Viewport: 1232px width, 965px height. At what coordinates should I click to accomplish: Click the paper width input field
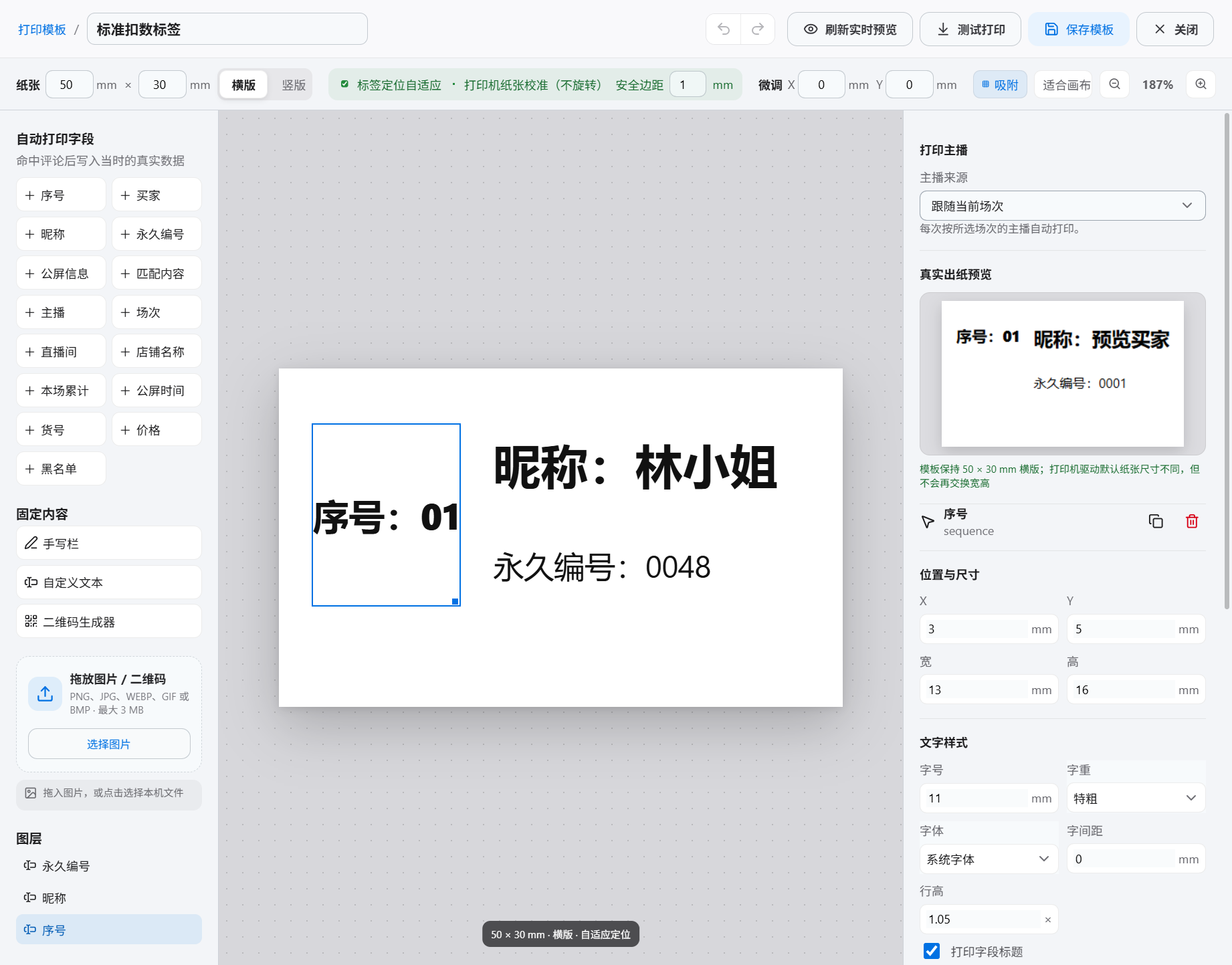(x=69, y=85)
